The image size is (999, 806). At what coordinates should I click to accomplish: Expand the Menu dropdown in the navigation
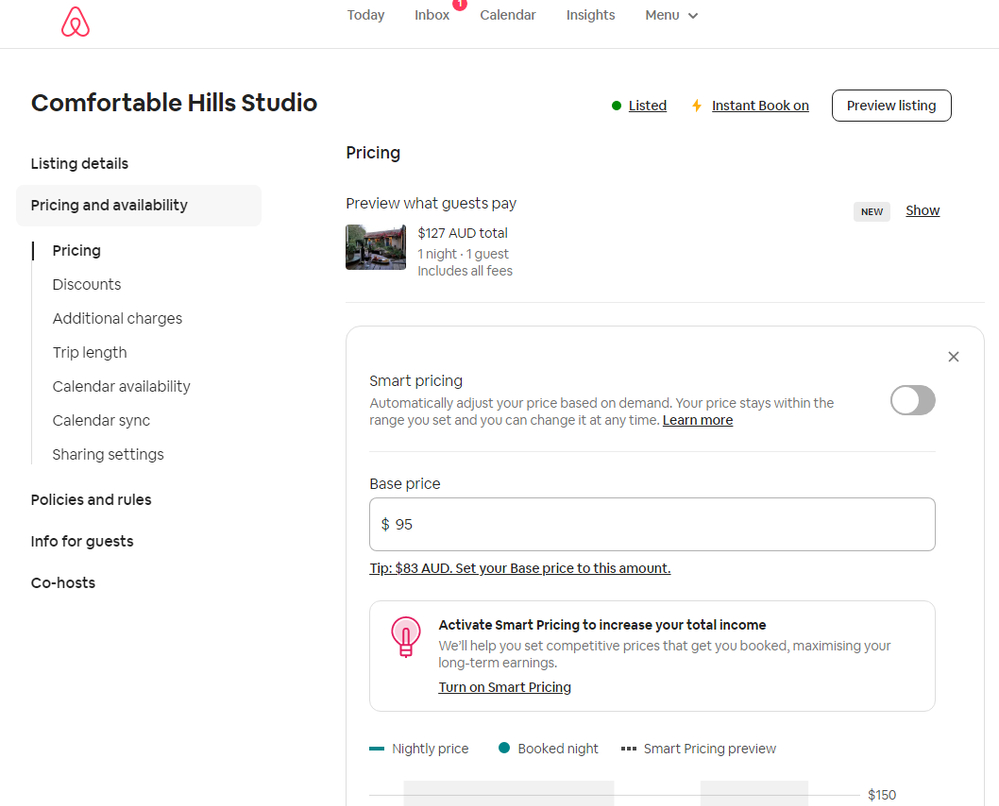click(671, 15)
